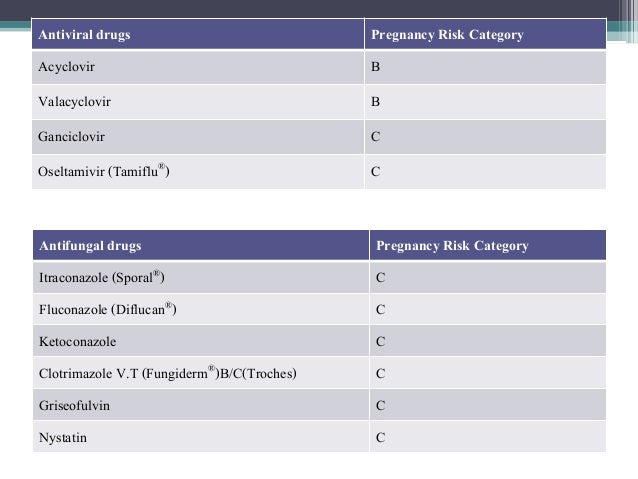The width and height of the screenshot is (638, 479).
Task: Click the B category for Acyclovir
Action: click(376, 67)
